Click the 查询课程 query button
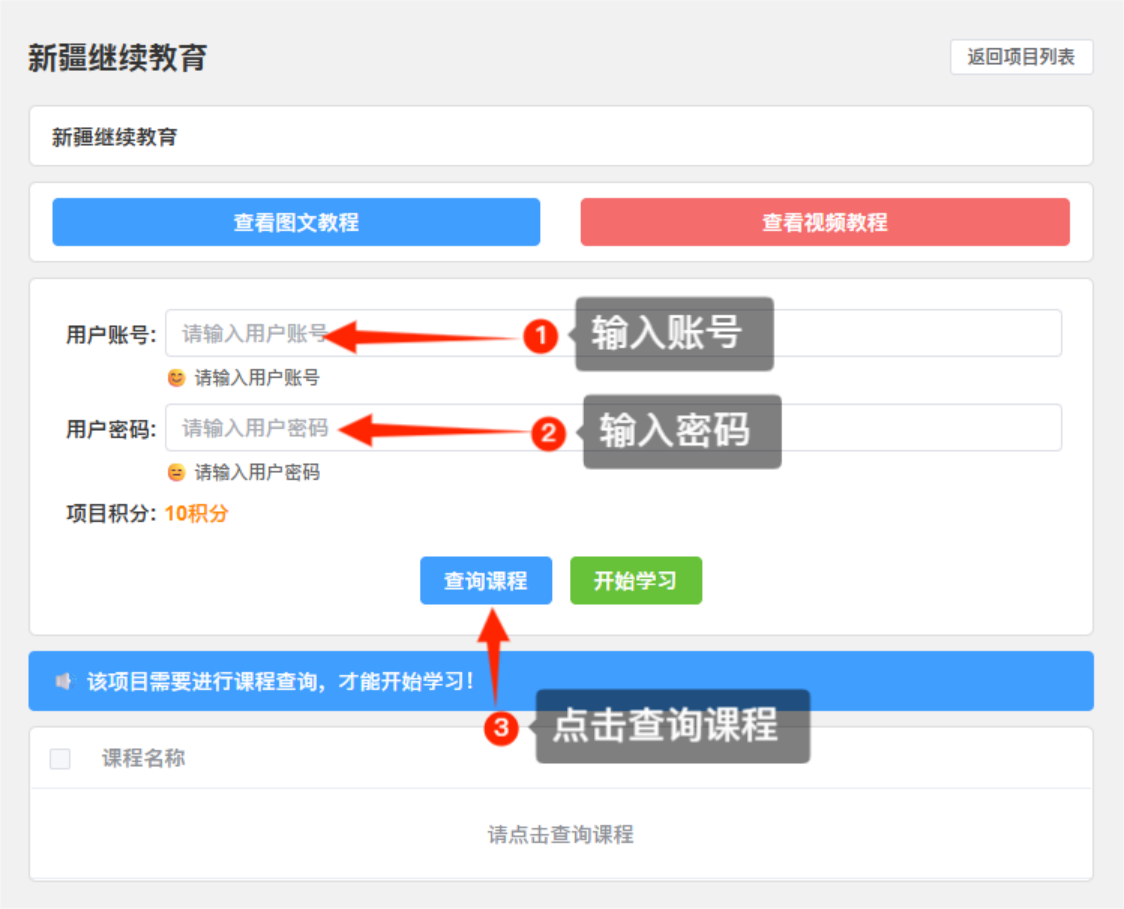Viewport: 1124px width, 909px height. tap(487, 580)
